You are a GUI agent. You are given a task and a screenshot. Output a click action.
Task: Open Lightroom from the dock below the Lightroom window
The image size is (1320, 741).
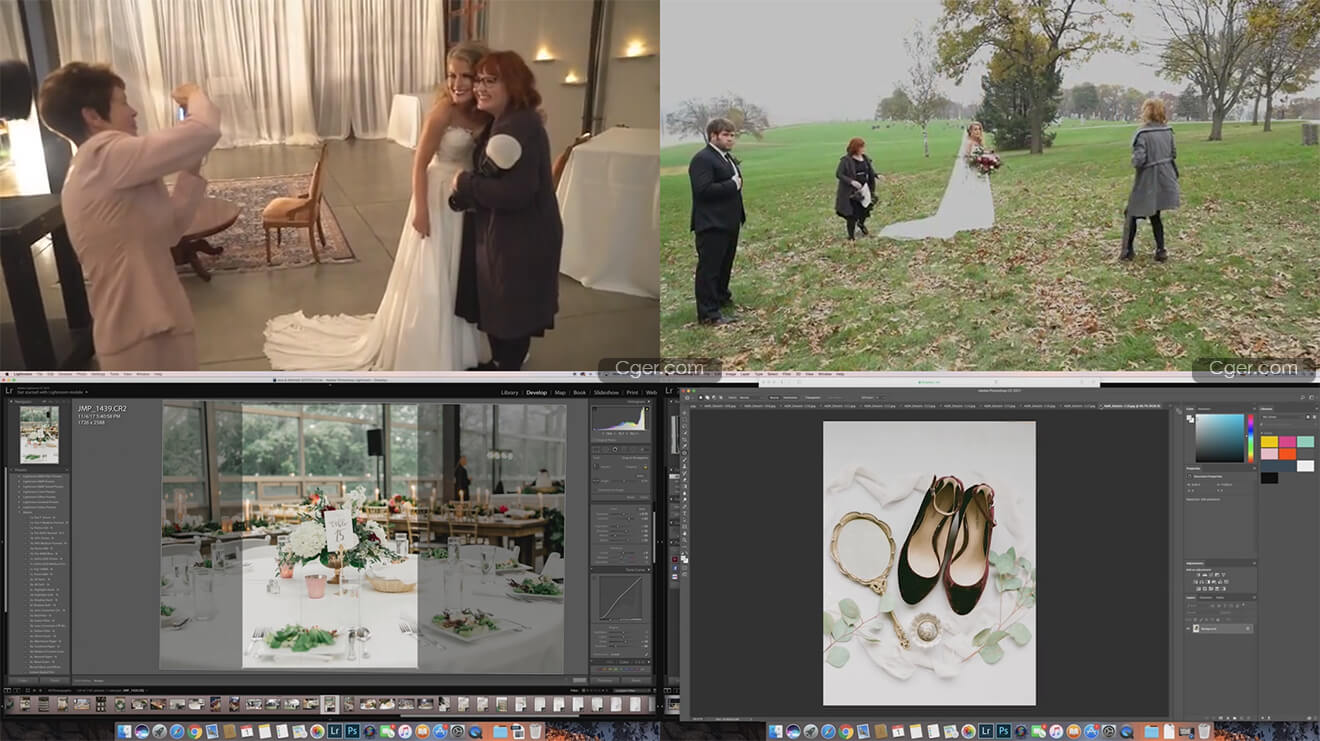tap(335, 731)
